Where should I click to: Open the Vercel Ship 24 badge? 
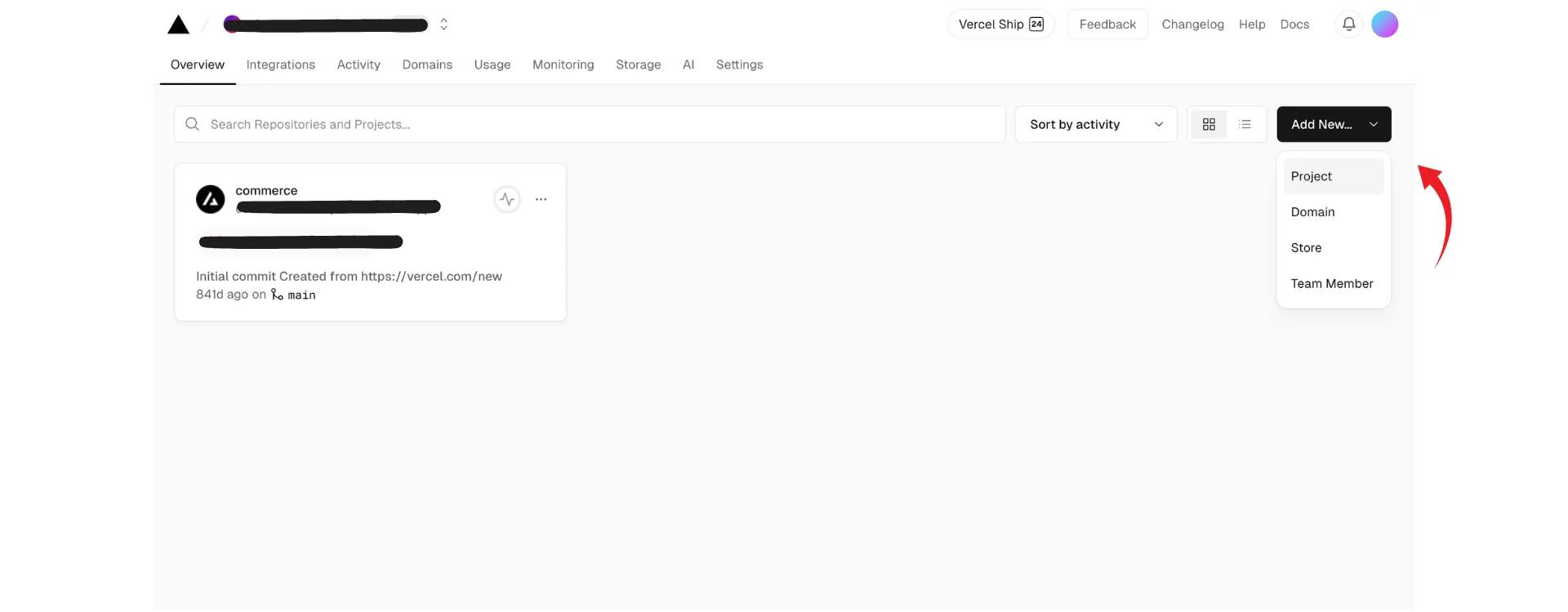pos(1001,24)
